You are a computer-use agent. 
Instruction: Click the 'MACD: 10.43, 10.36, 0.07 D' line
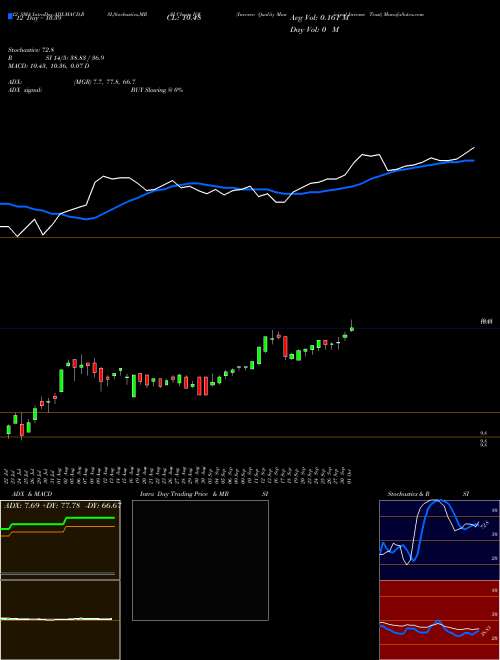tap(49, 66)
